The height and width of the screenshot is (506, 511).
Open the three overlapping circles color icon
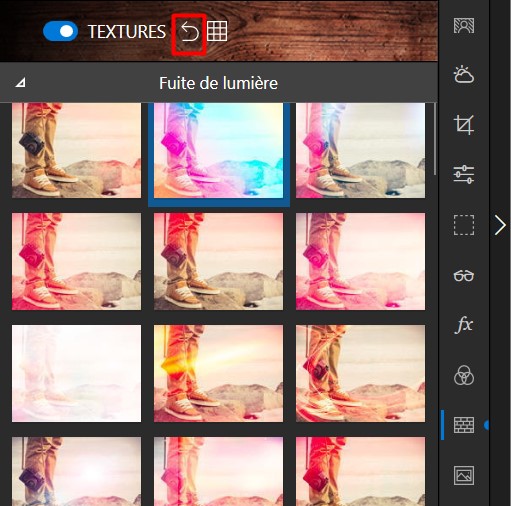pos(464,375)
